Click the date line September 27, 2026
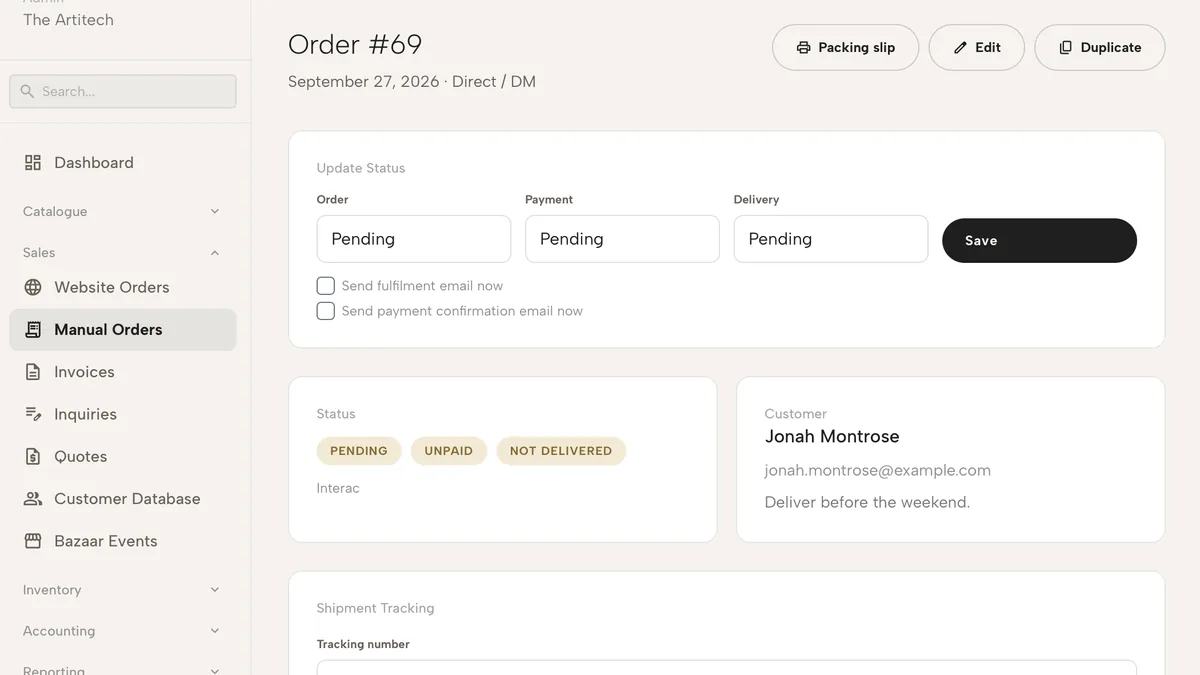The image size is (1200, 675). pos(364,82)
